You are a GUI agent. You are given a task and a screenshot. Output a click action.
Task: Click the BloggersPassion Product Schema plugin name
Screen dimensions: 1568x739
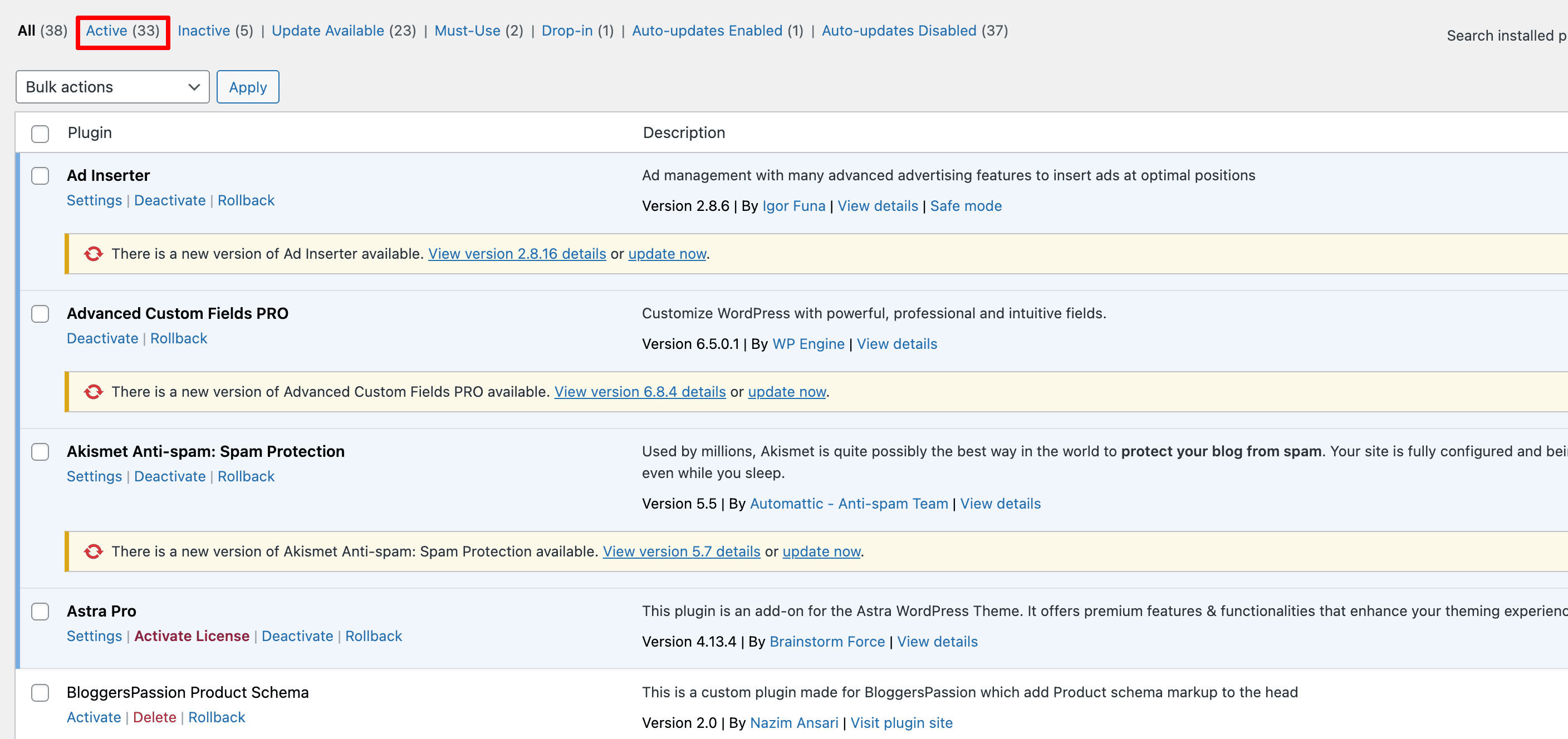[x=188, y=693]
